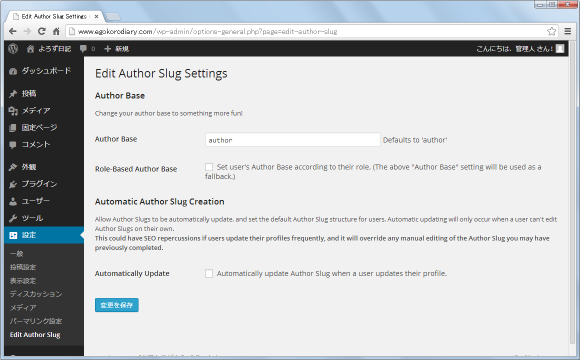580x360 pixels.
Task: Click the blue save changes button
Action: tap(117, 305)
